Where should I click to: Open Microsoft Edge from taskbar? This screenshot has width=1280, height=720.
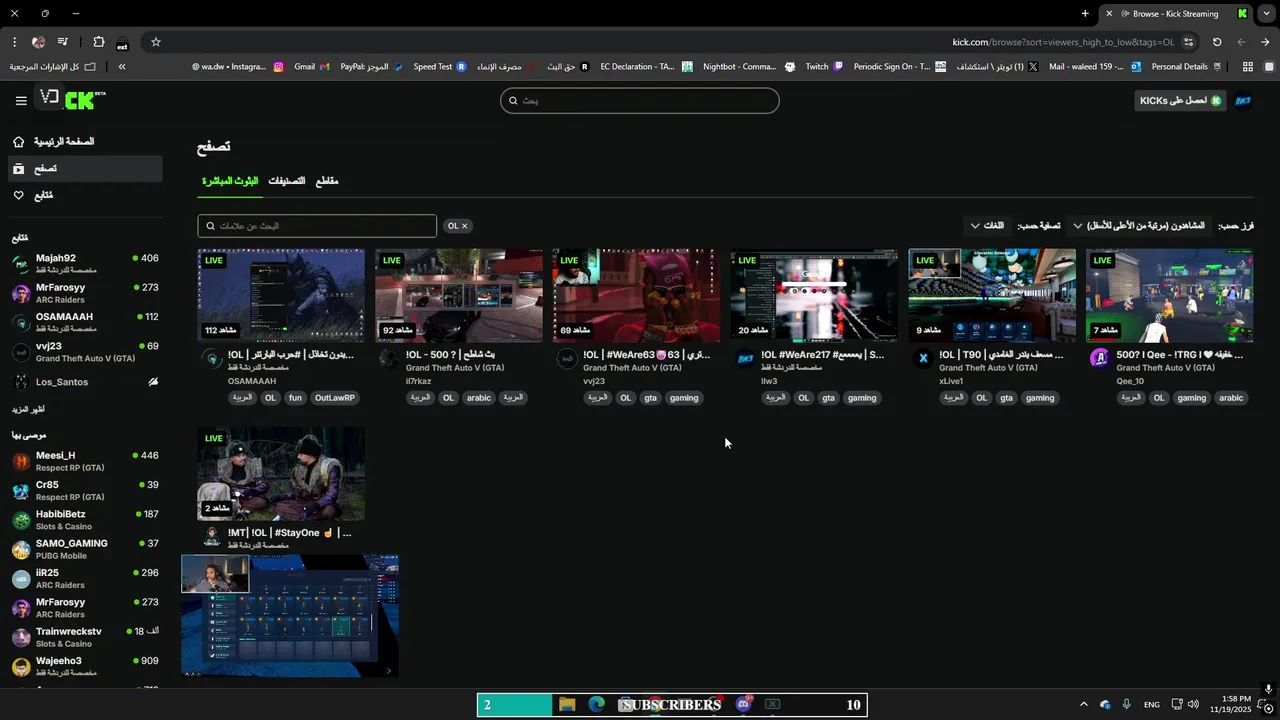coord(597,705)
